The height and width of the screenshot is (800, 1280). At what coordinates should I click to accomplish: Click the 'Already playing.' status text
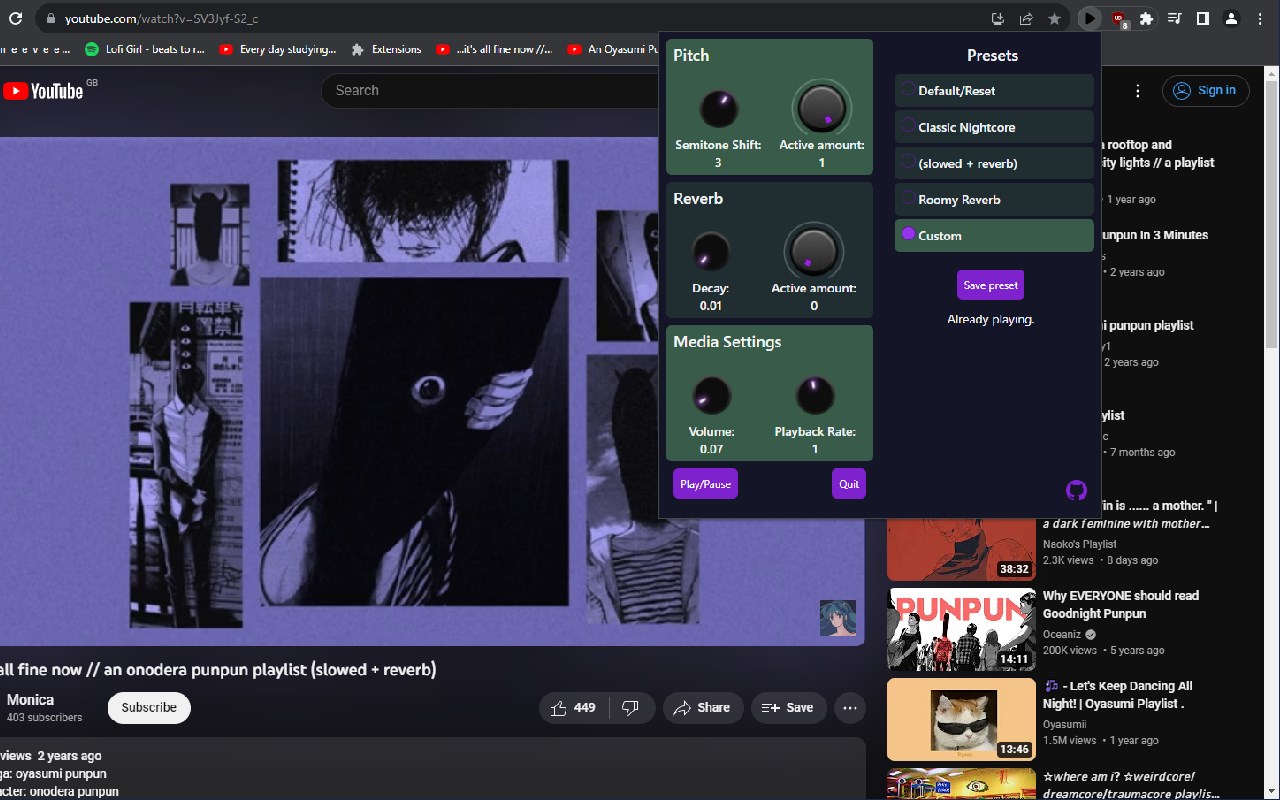coord(990,319)
